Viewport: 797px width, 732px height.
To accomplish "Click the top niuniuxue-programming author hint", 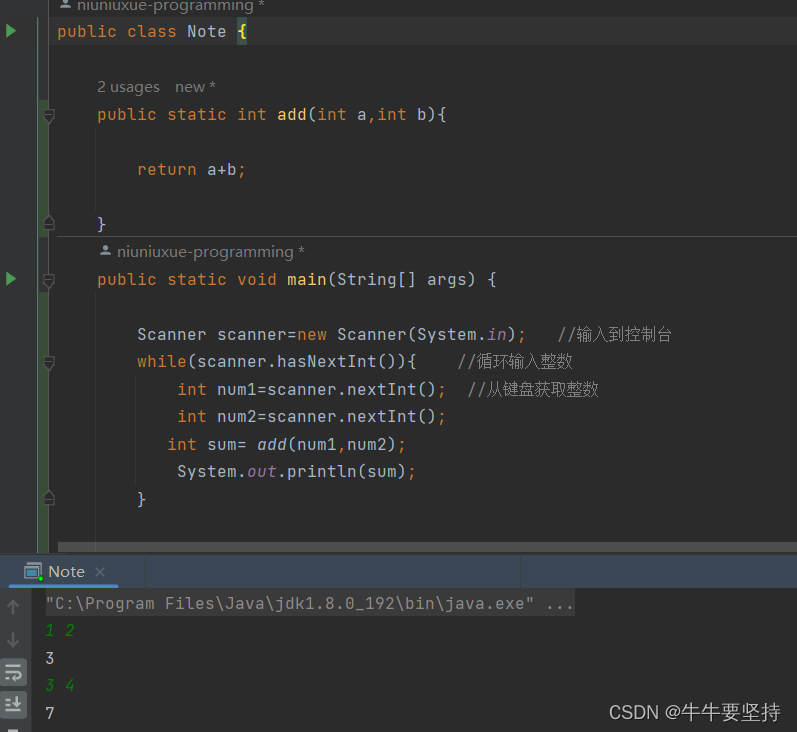I will (162, 6).
